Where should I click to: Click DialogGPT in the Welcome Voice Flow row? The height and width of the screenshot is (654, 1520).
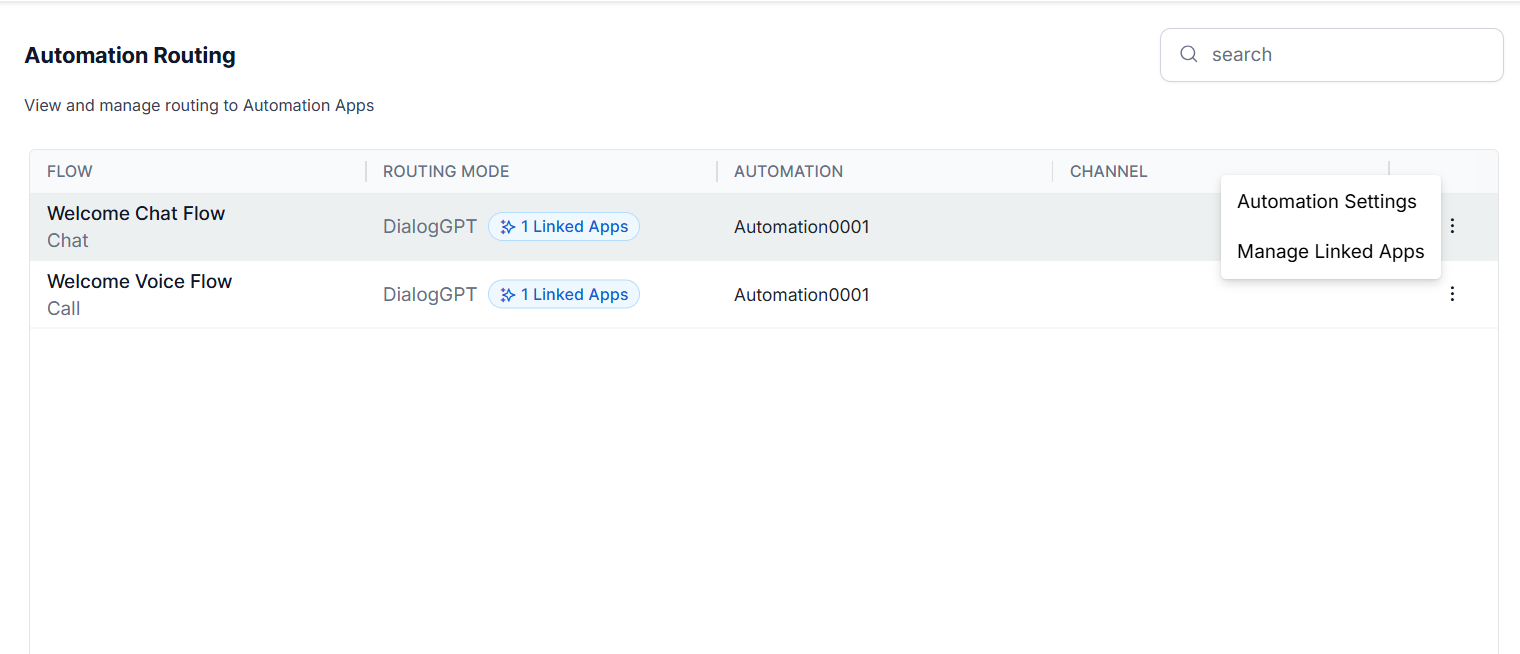430,295
